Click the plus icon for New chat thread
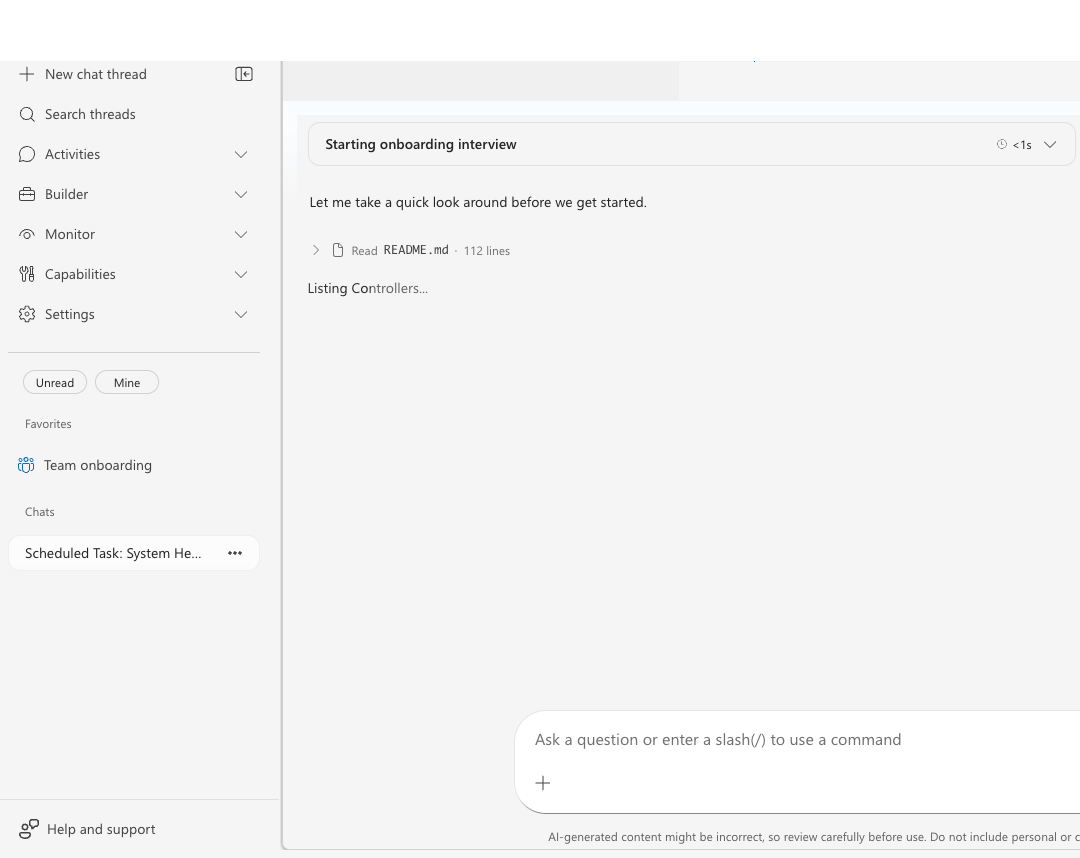This screenshot has width=1080, height=858. [27, 74]
